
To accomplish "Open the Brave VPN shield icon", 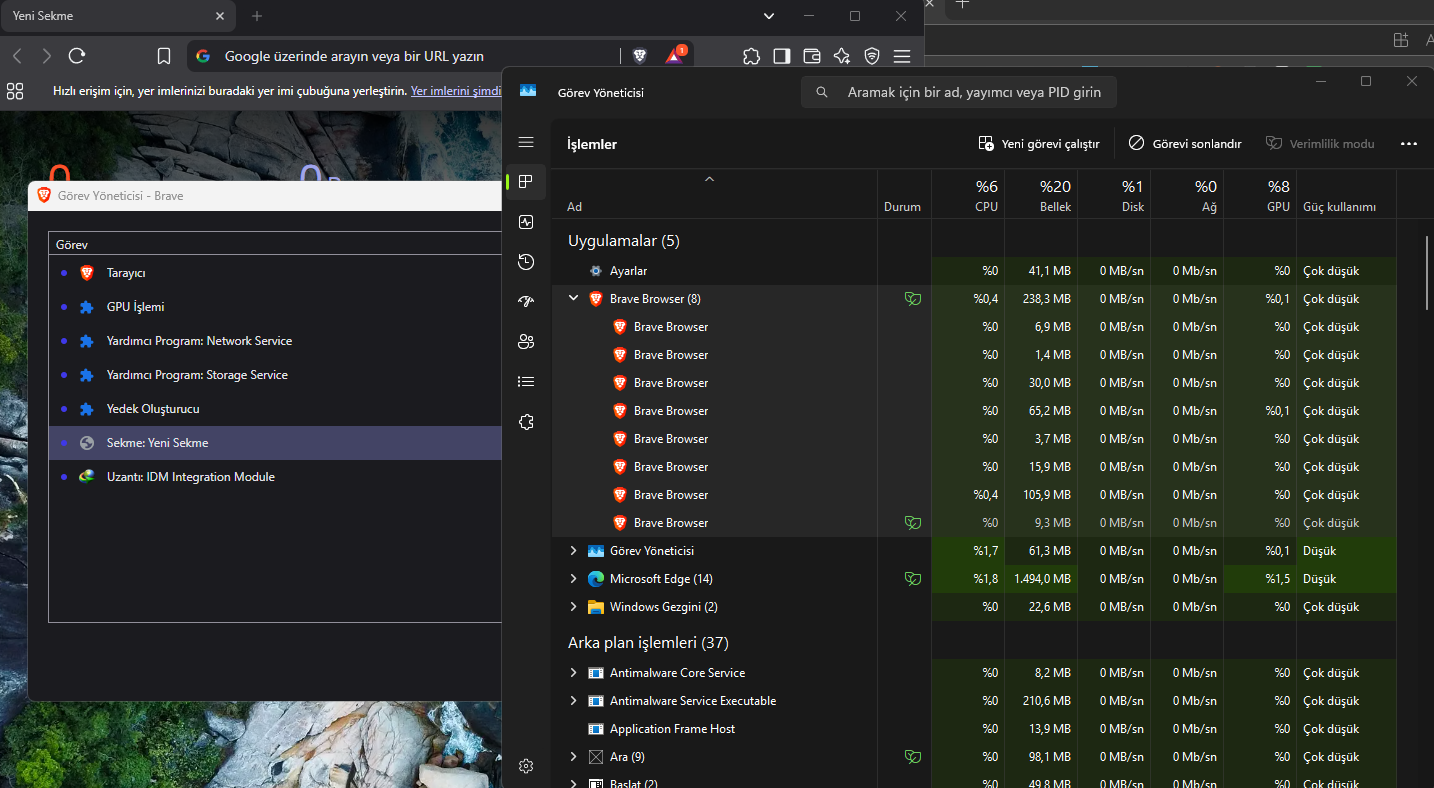I will (872, 56).
